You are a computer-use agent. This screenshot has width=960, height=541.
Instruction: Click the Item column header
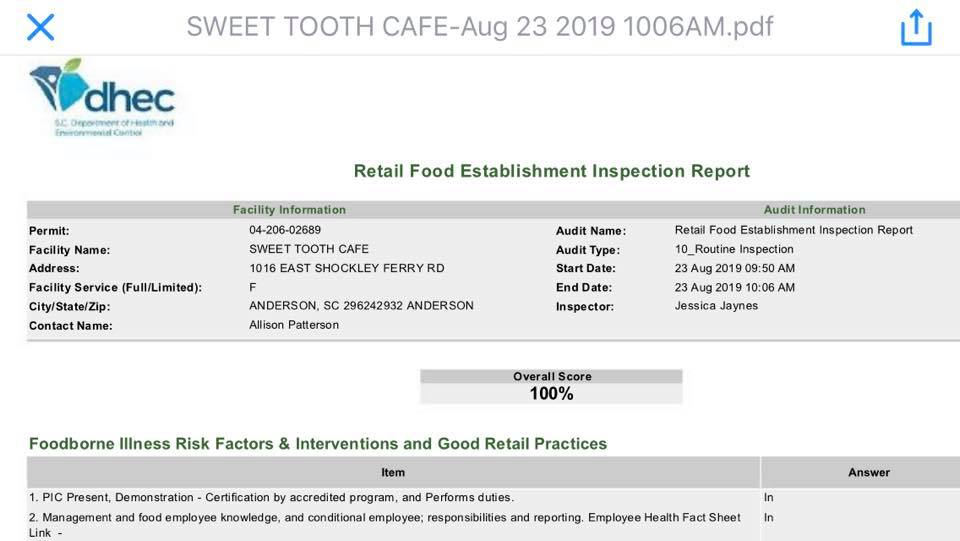(x=393, y=472)
